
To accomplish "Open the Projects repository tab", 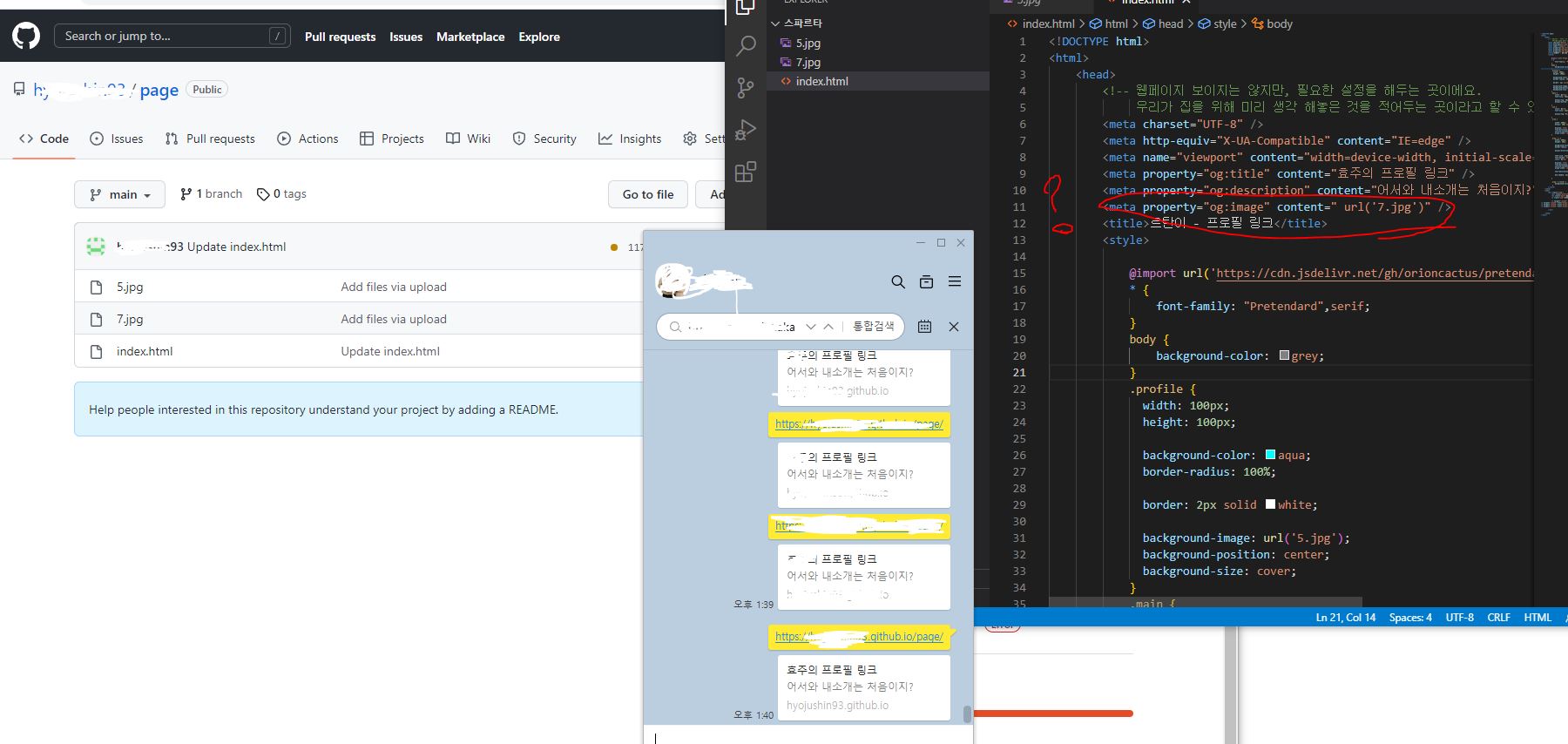I will pos(392,139).
